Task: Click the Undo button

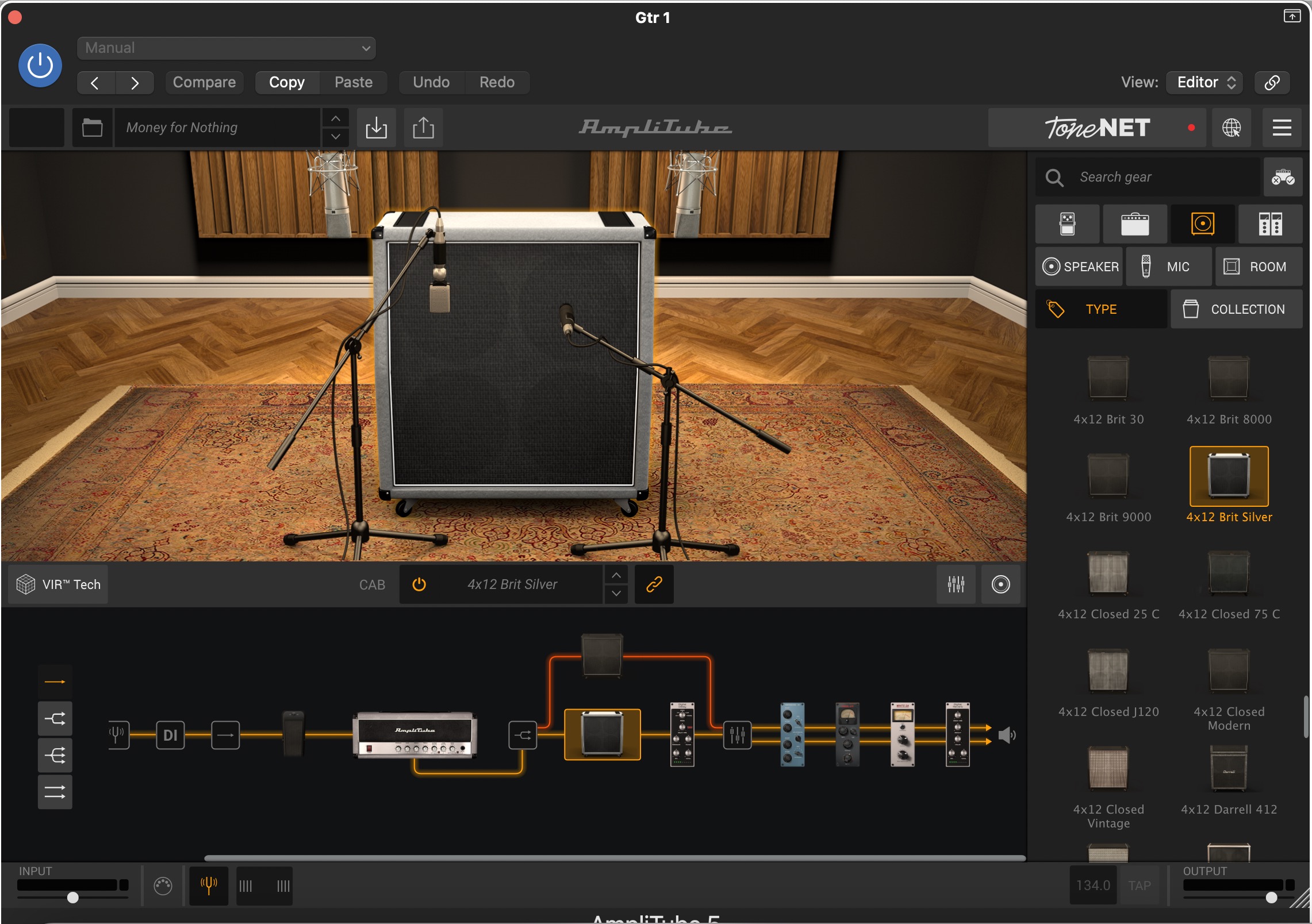Action: (x=431, y=82)
